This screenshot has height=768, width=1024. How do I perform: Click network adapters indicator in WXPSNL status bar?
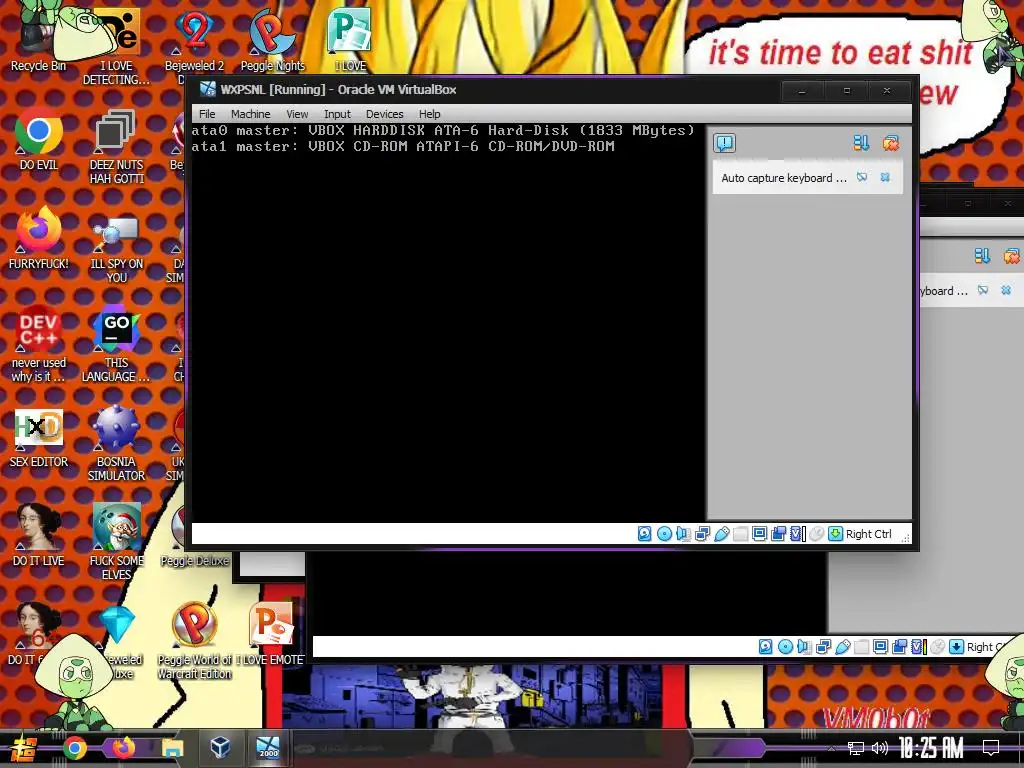coord(703,534)
